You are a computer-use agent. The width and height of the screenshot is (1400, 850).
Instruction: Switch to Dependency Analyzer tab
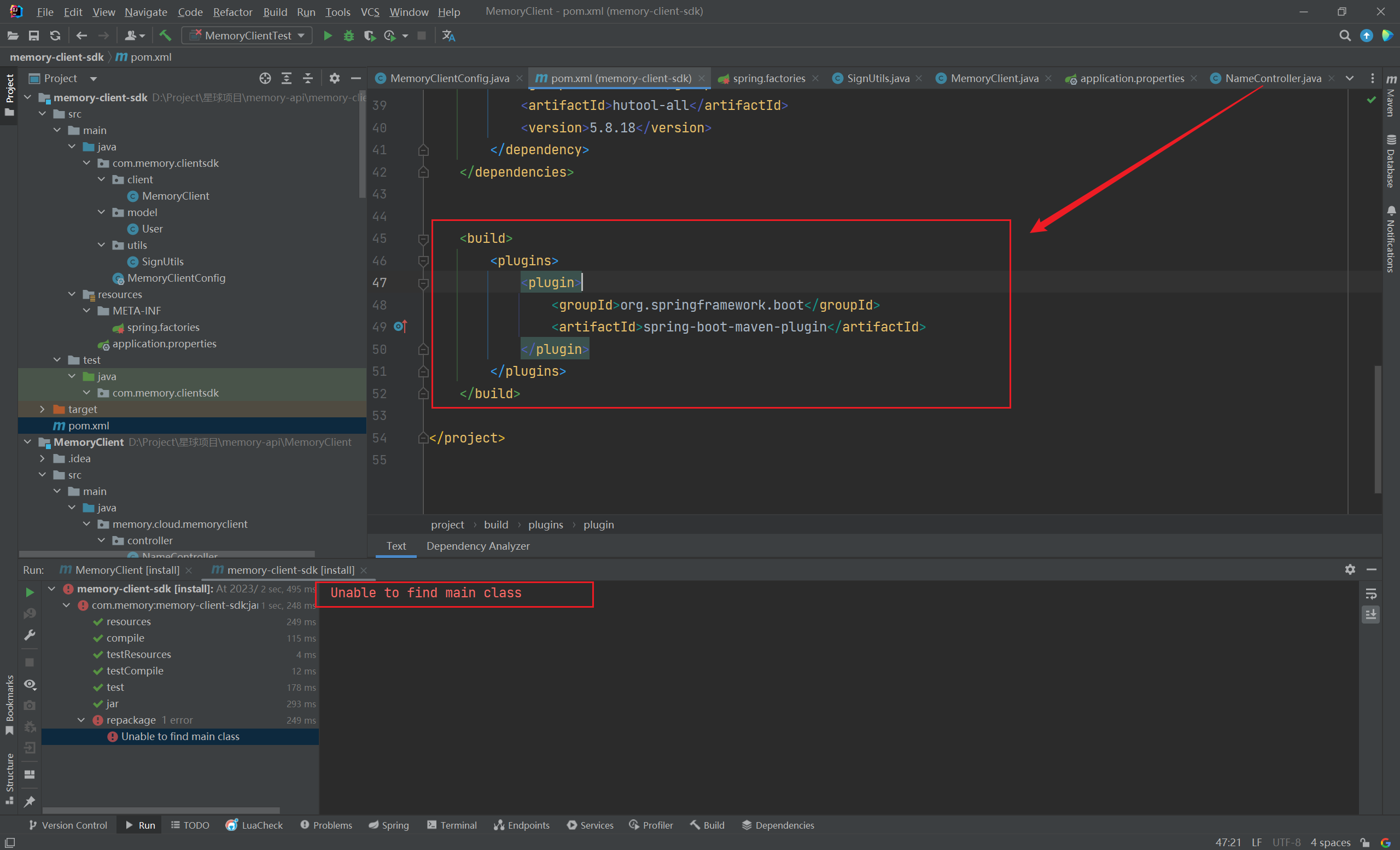[478, 546]
